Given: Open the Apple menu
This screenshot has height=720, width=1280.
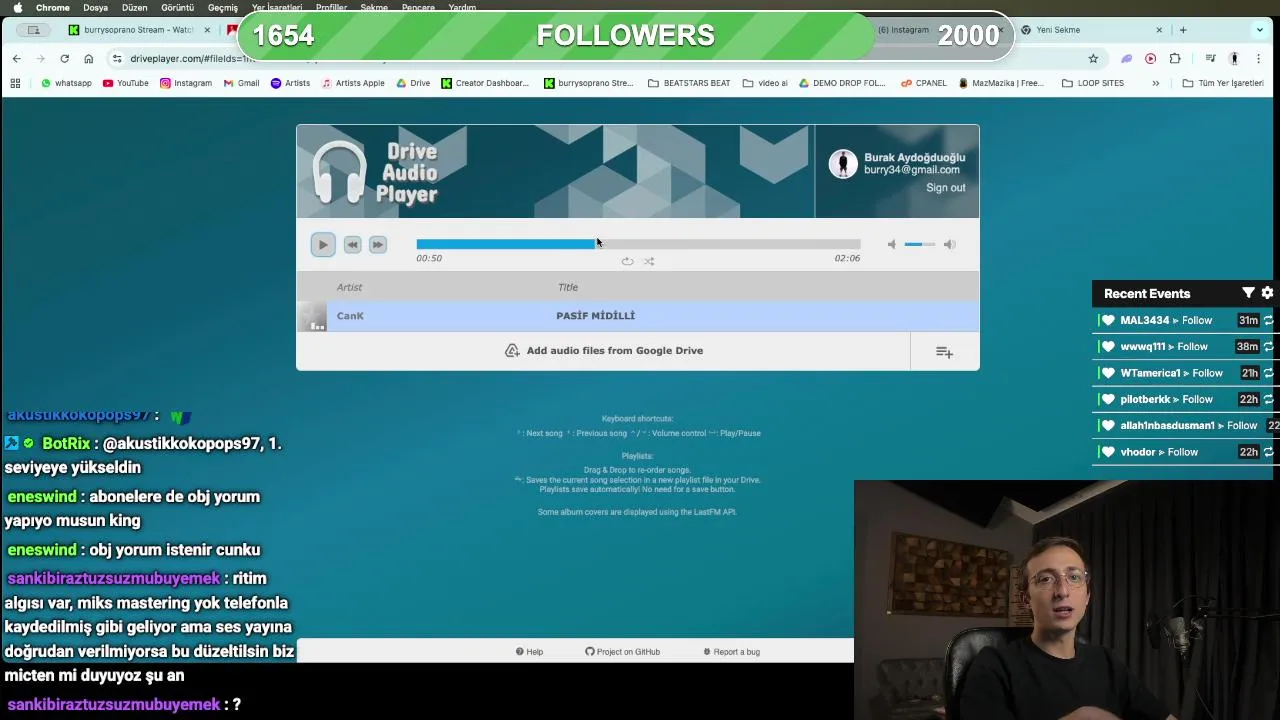Looking at the screenshot, I should point(17,7).
